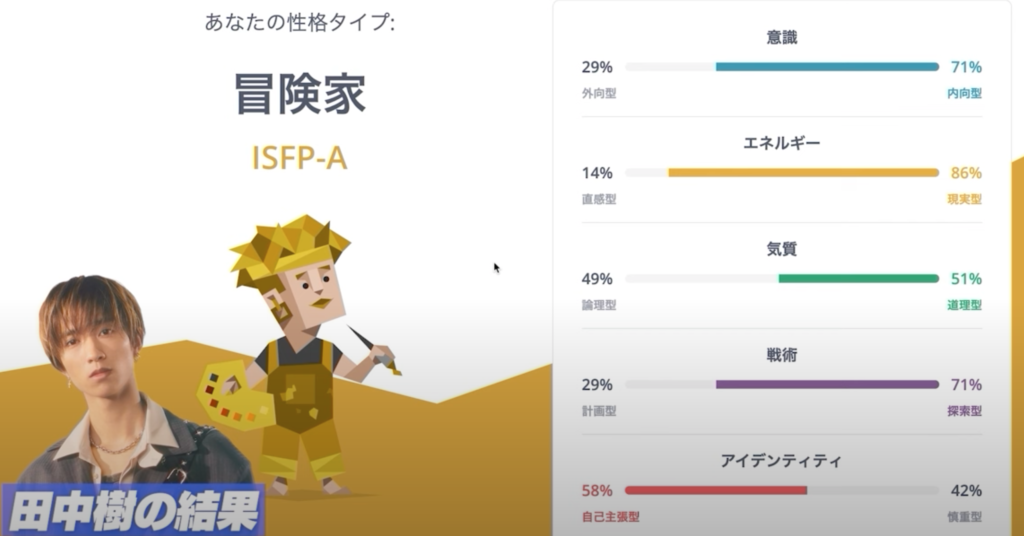The width and height of the screenshot is (1024, 536).
Task: Click the 田中樹の結果 caption banner
Action: pyautogui.click(x=134, y=510)
